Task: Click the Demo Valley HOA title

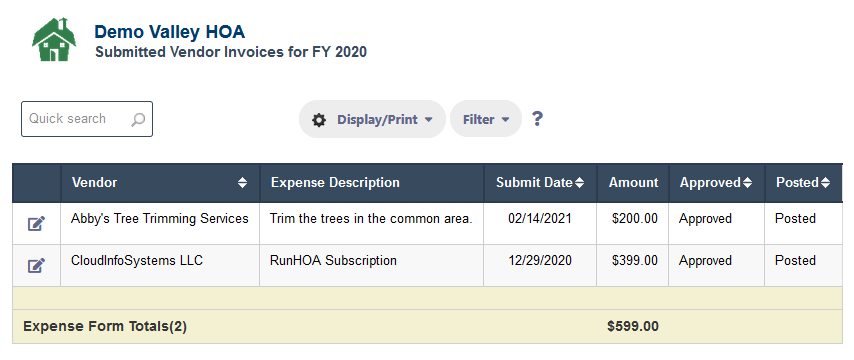Action: [x=169, y=32]
